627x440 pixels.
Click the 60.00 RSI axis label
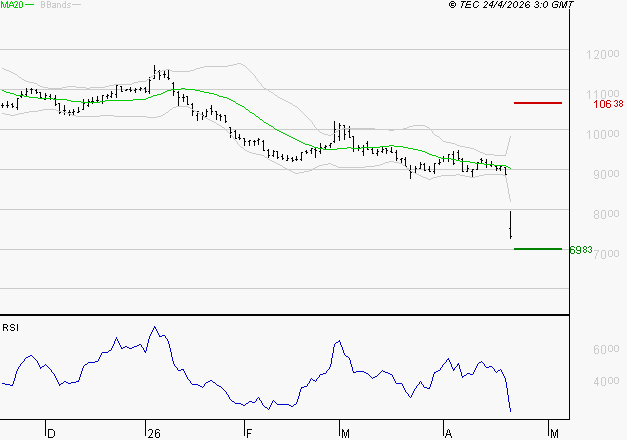(606, 350)
